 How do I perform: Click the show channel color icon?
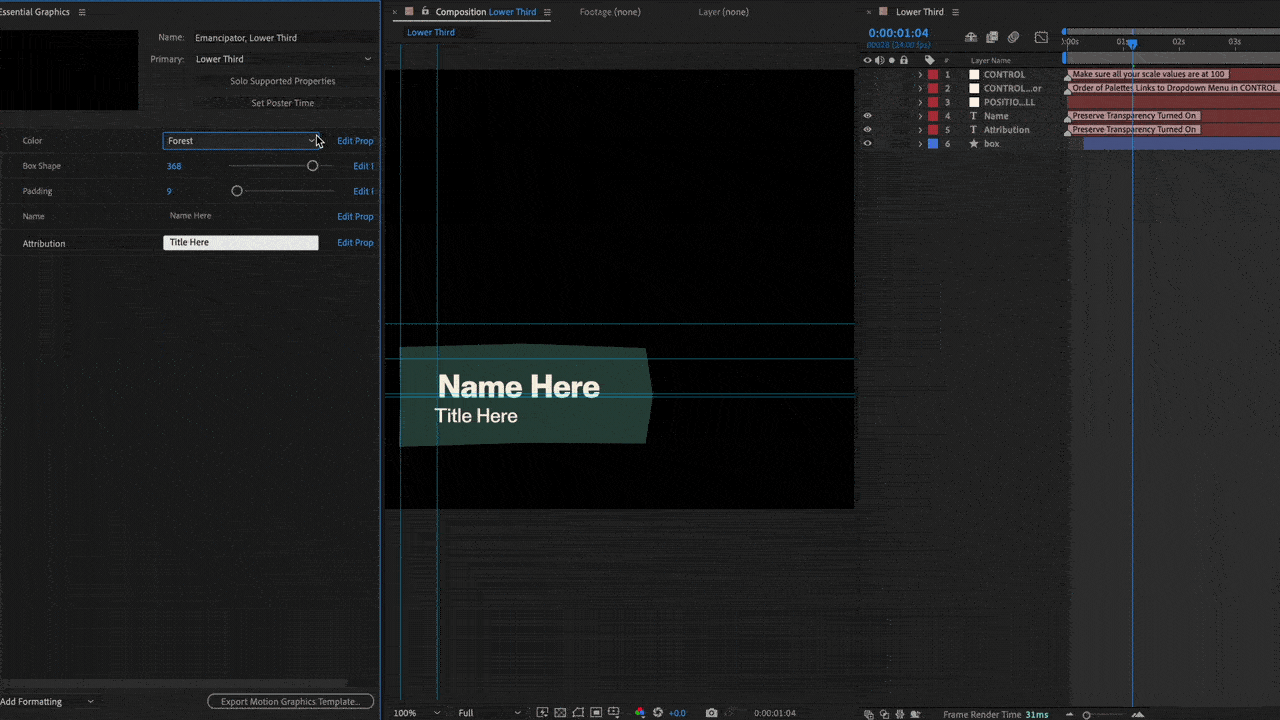tap(640, 713)
